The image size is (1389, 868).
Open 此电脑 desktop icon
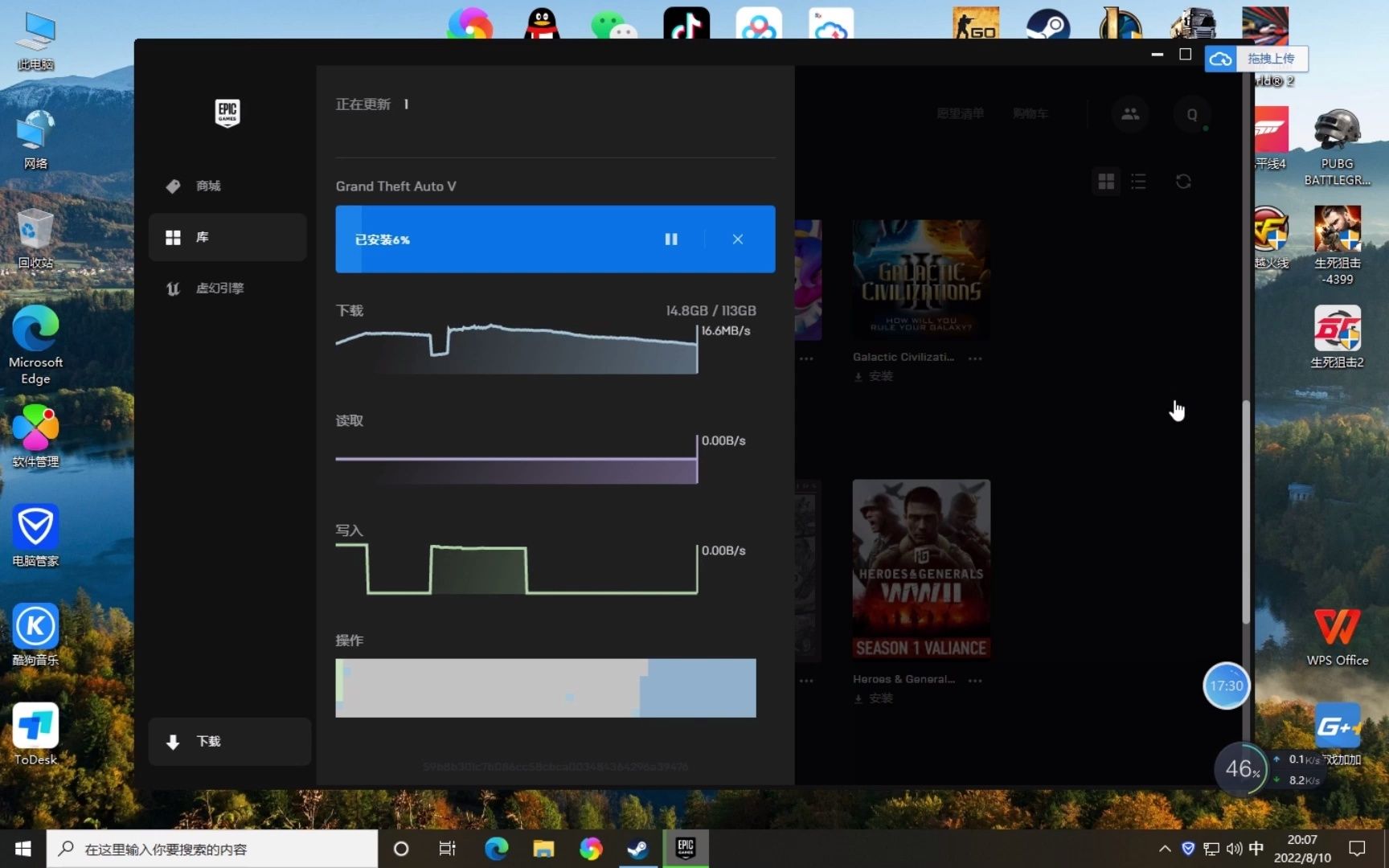point(35,42)
